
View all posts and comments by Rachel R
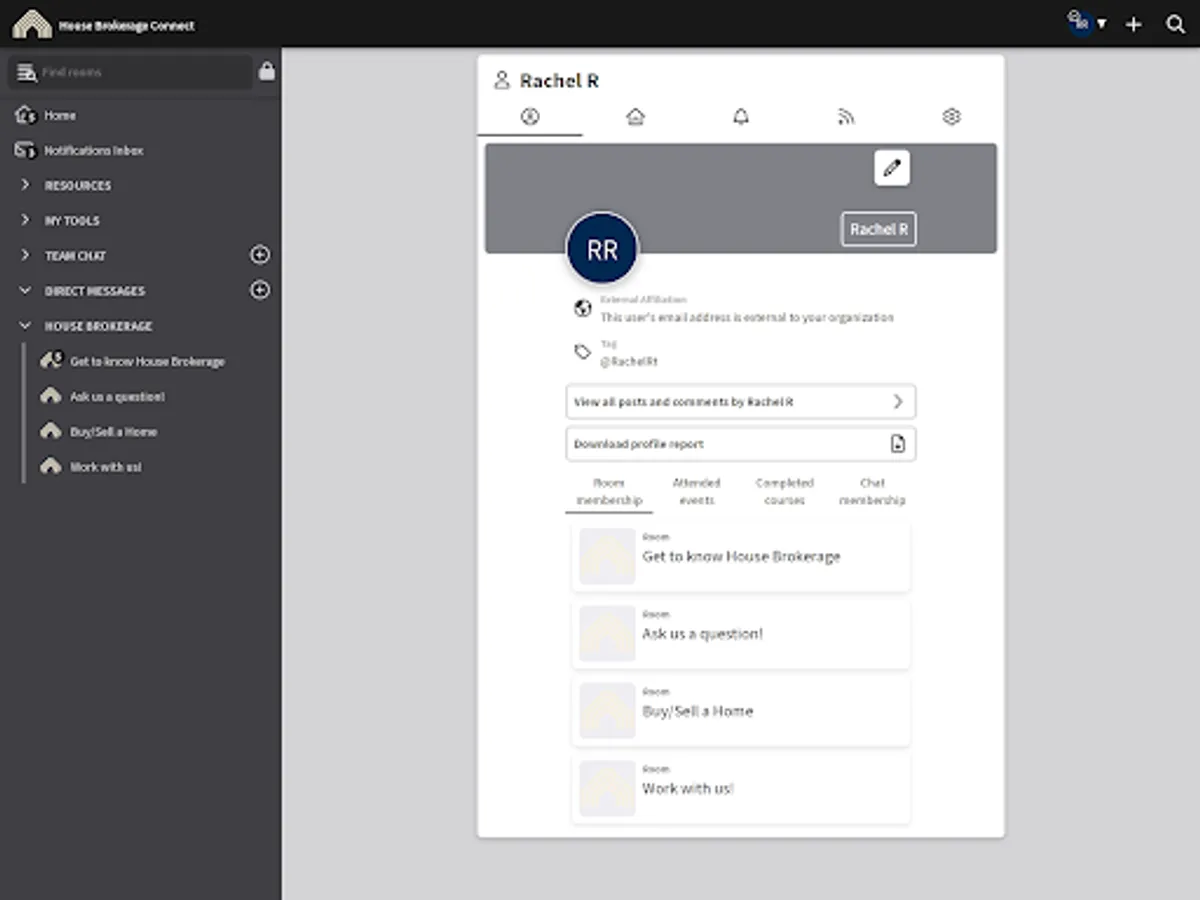tap(741, 402)
